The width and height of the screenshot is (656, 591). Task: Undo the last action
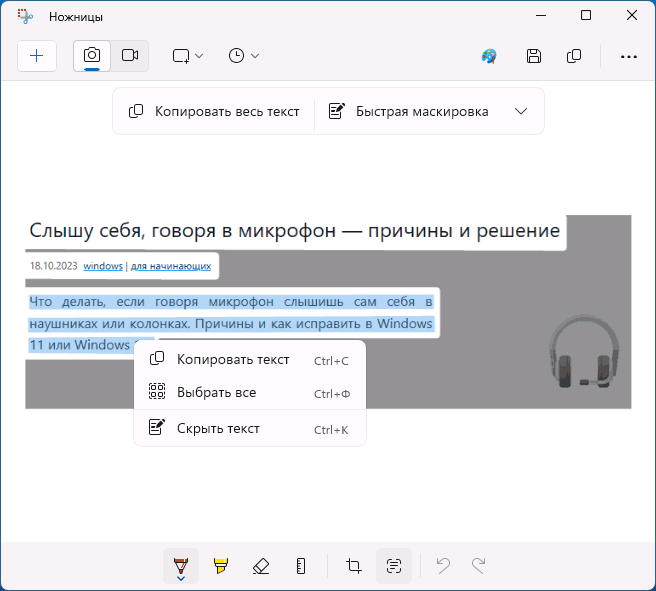pos(443,566)
